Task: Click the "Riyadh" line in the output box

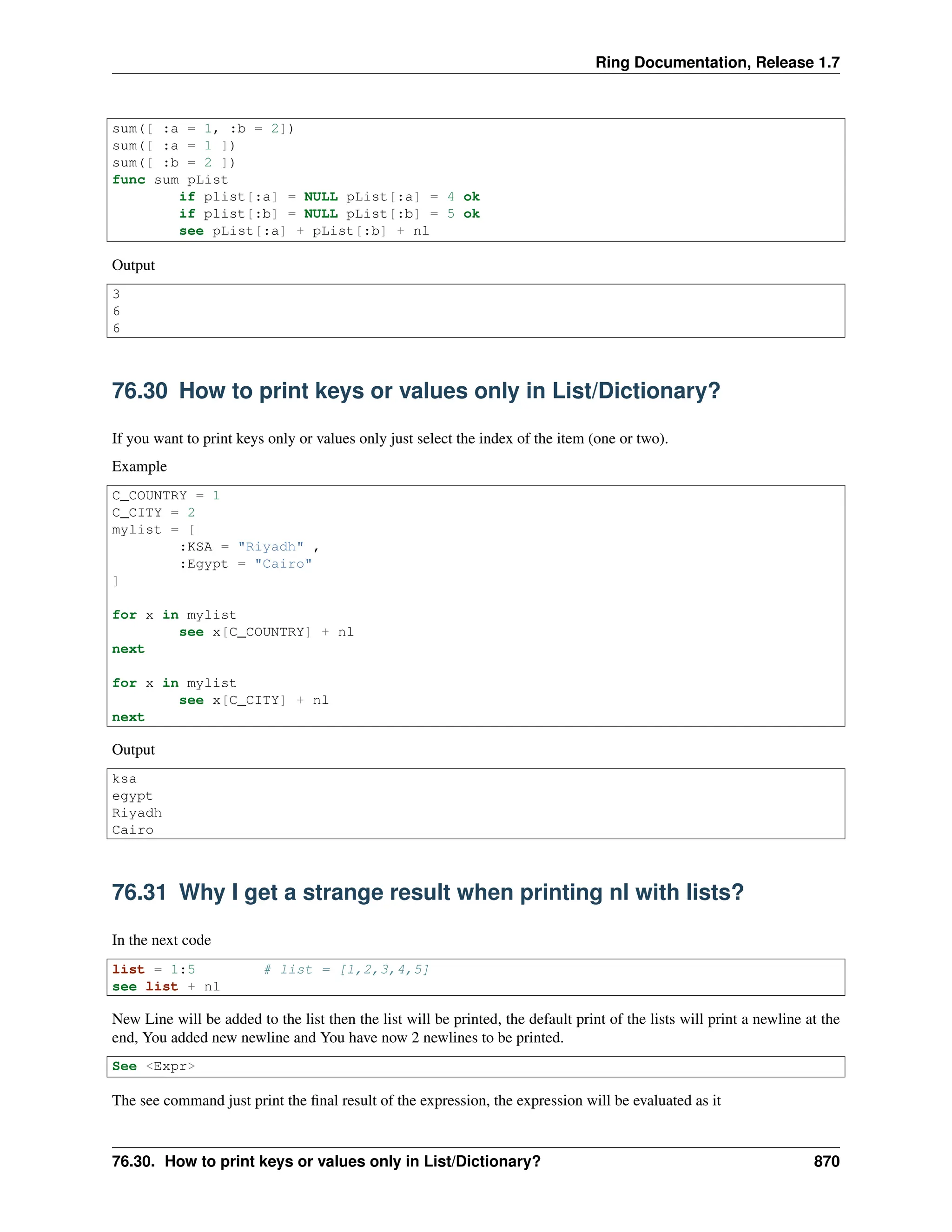Action: coord(137,813)
